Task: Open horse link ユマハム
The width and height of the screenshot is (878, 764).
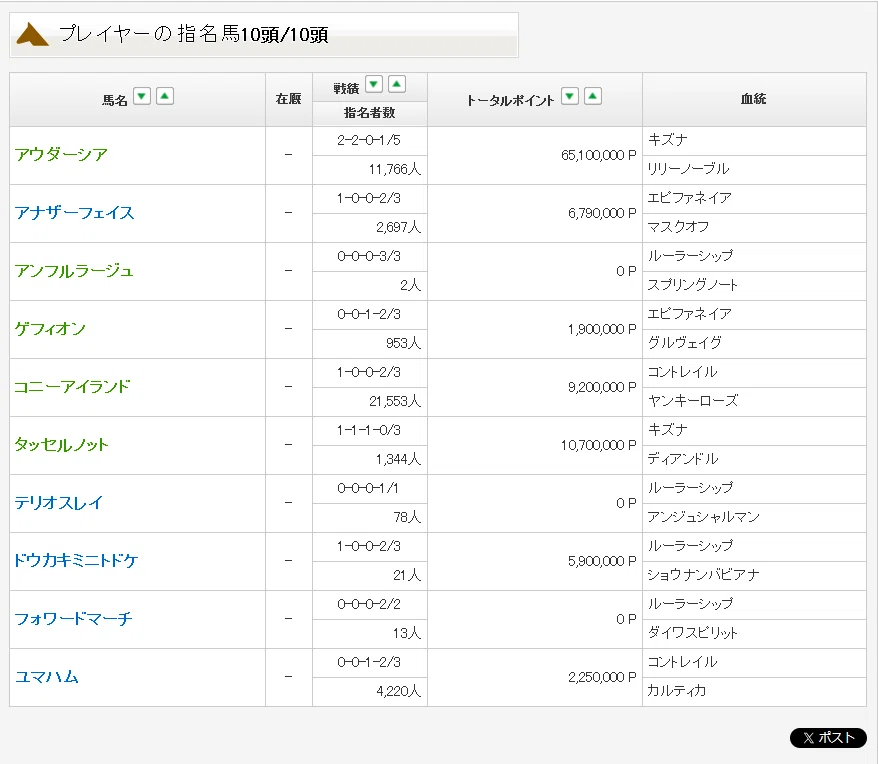Action: (x=46, y=677)
